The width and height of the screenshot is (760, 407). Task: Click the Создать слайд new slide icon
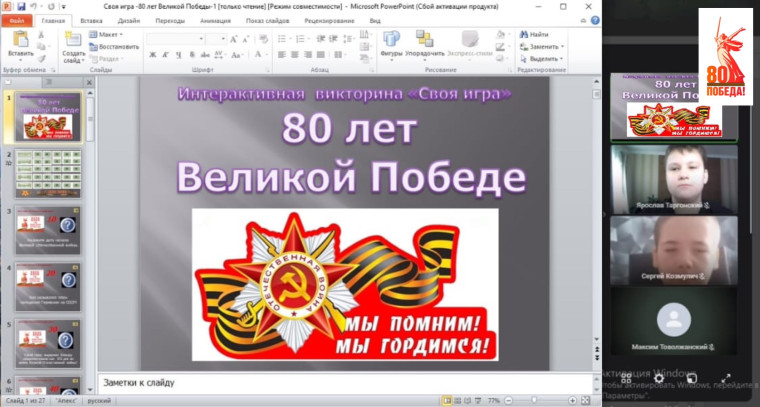(x=73, y=39)
